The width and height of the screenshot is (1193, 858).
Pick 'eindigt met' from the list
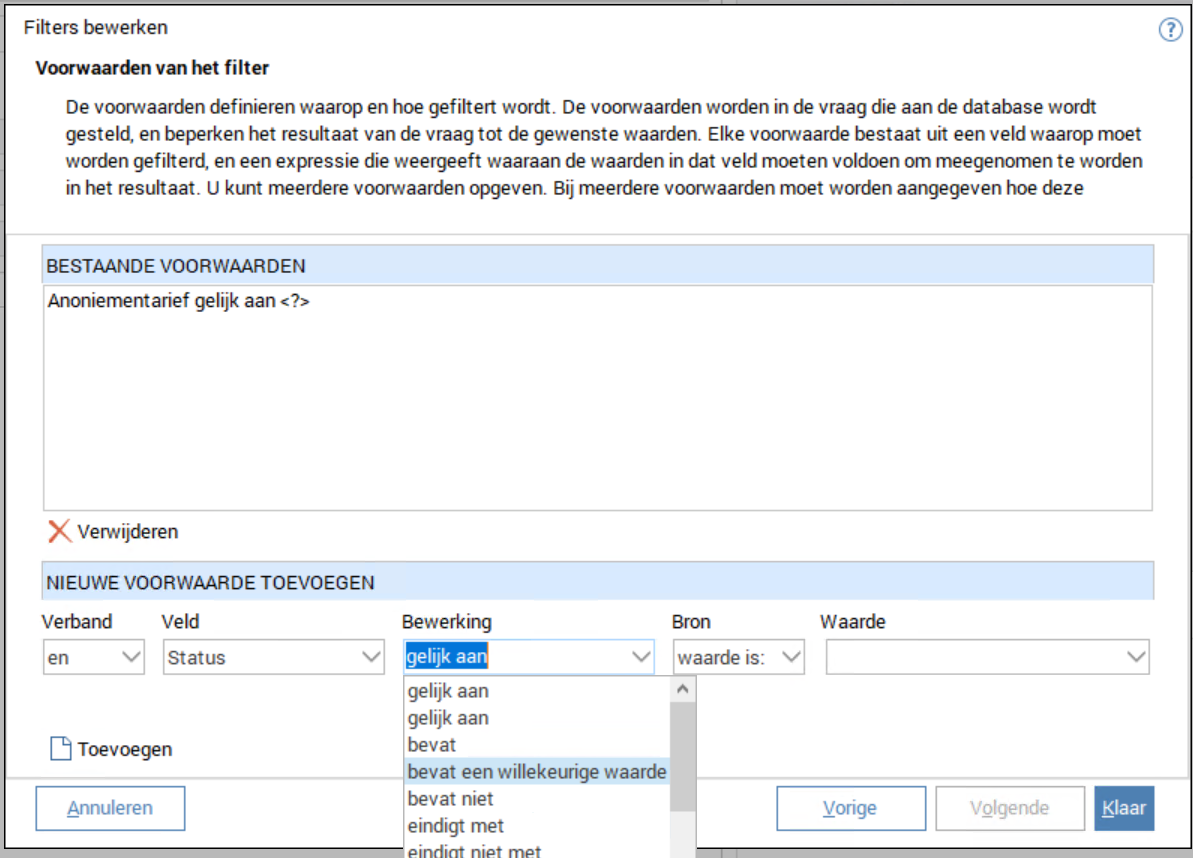(x=455, y=826)
